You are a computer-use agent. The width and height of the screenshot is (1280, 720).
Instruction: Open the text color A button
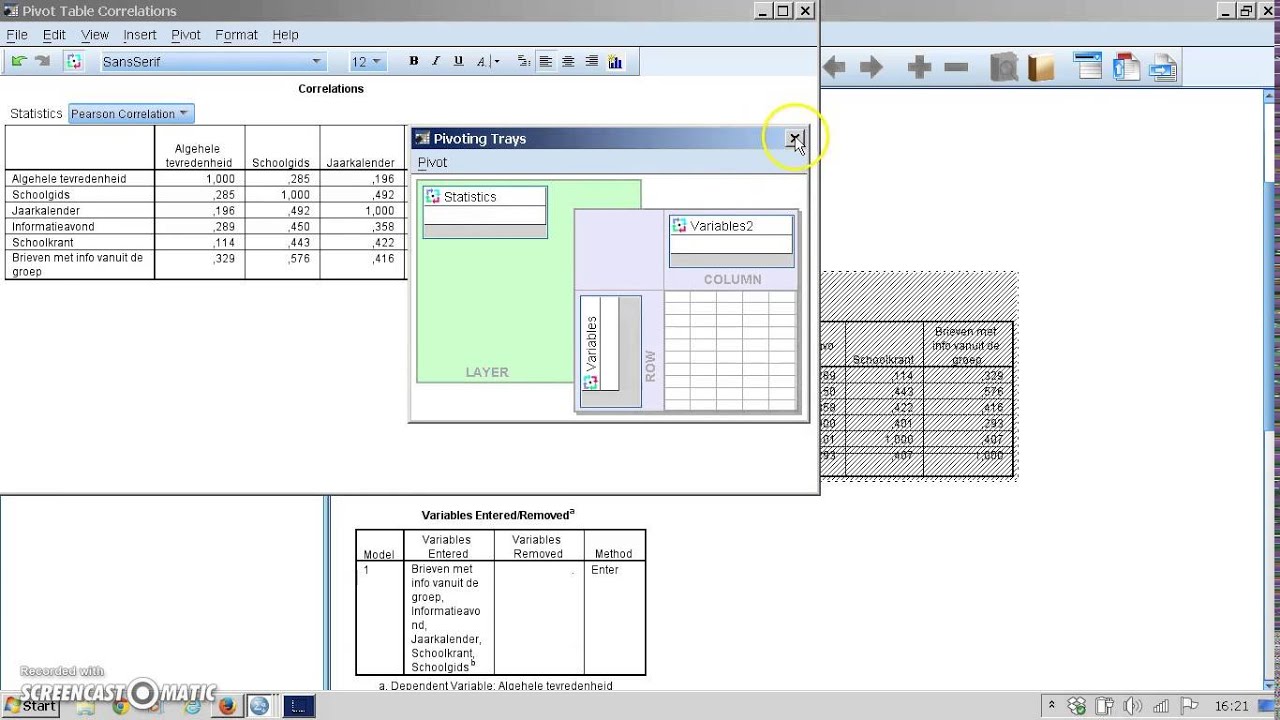pos(482,61)
